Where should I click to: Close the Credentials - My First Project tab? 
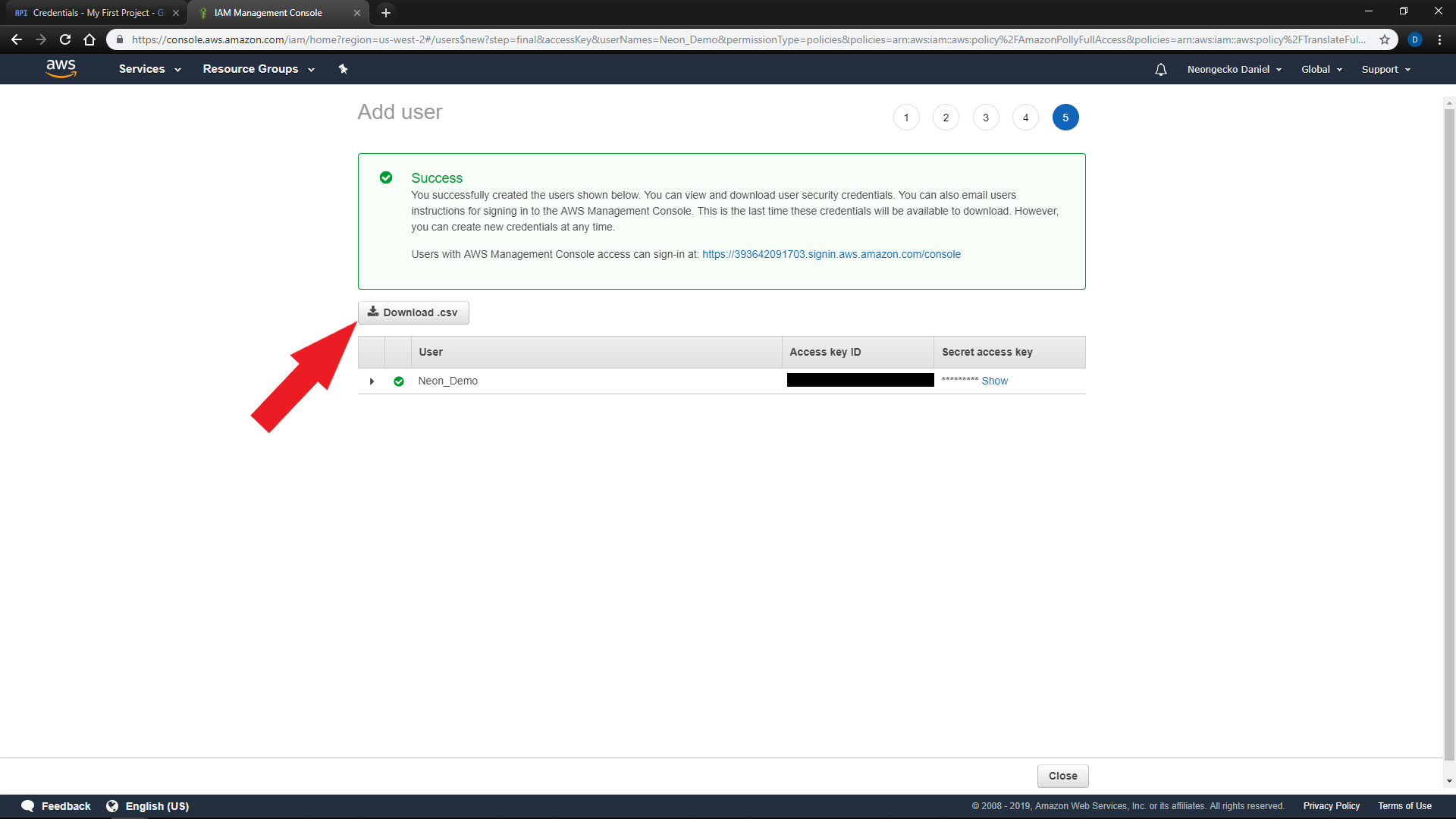[x=176, y=13]
